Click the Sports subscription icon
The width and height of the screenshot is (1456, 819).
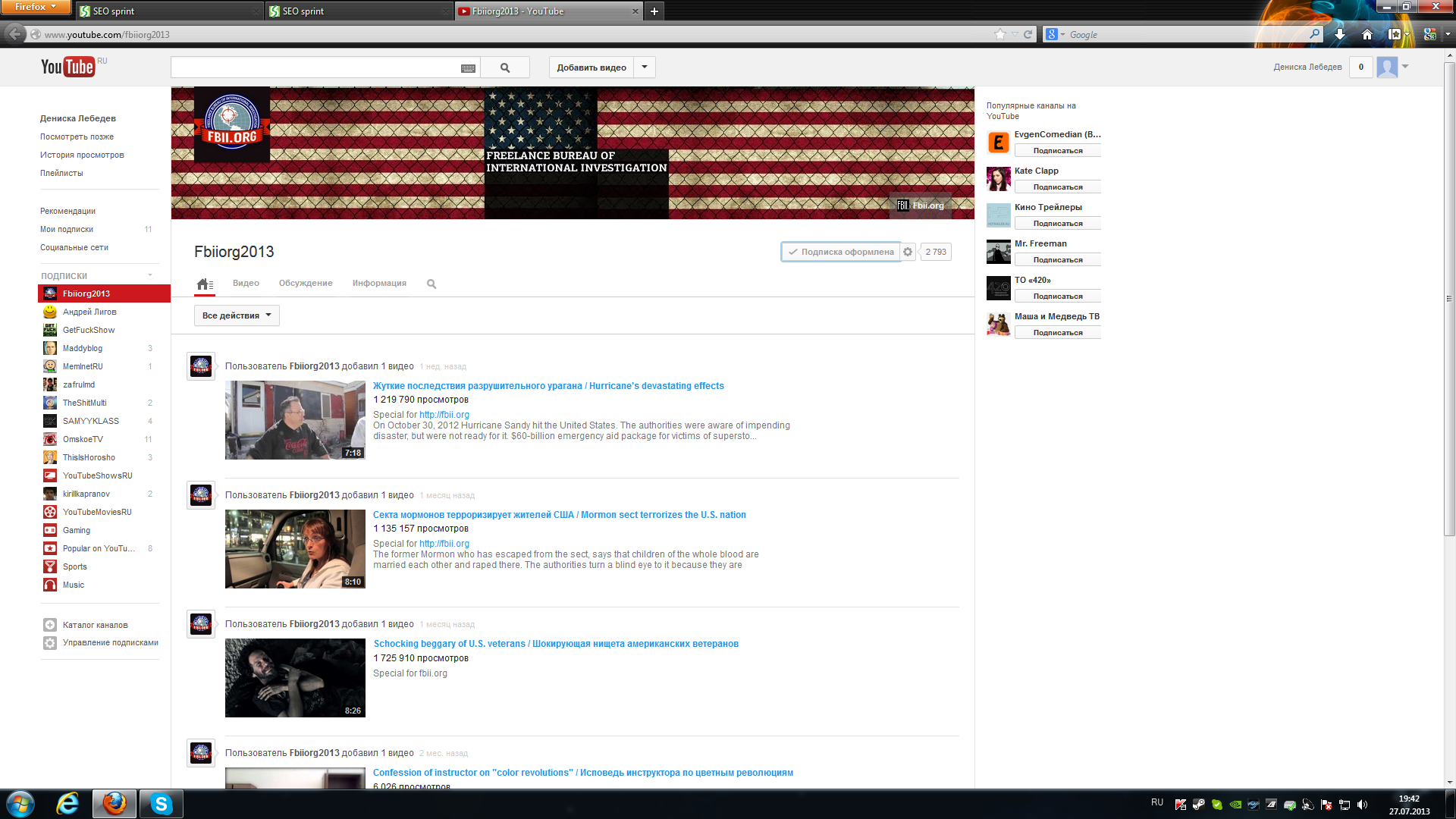[50, 566]
